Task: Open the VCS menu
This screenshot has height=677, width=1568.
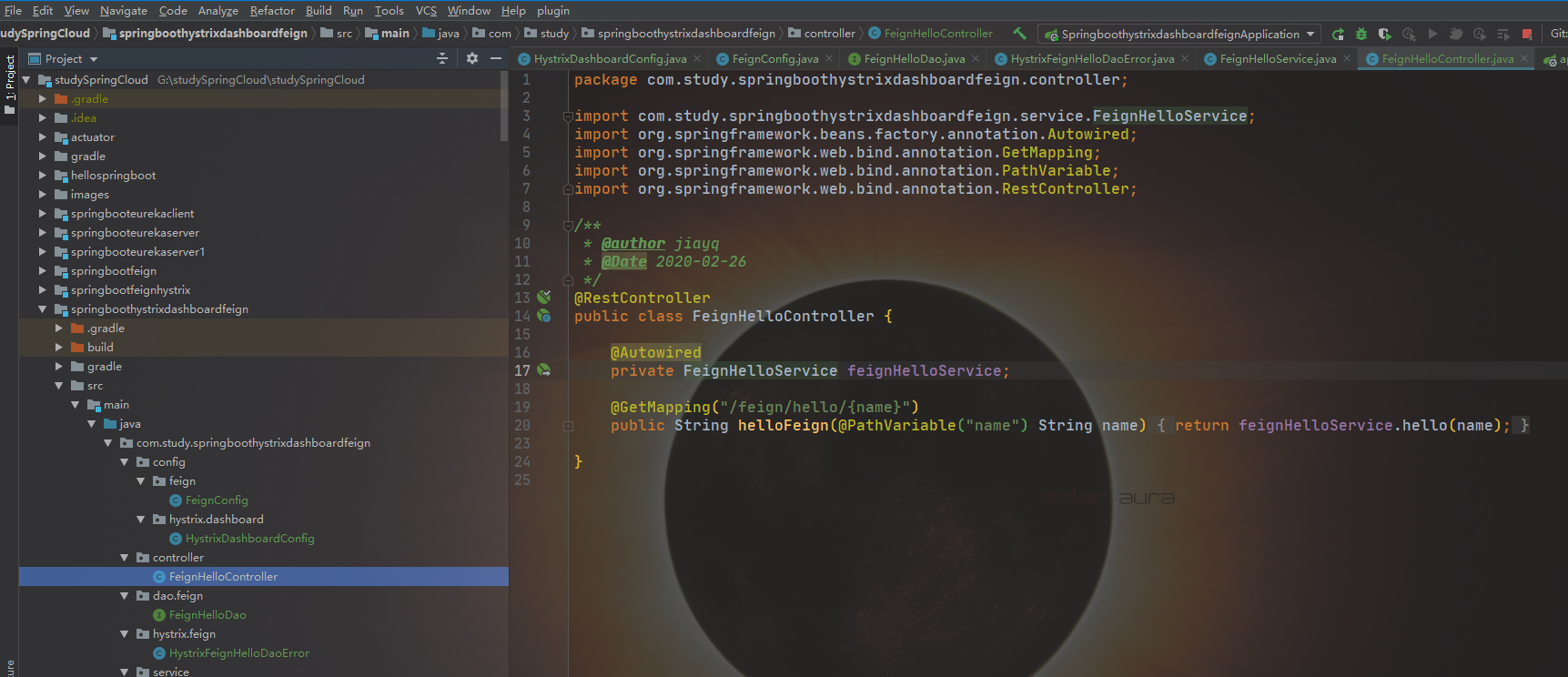Action: point(426,10)
